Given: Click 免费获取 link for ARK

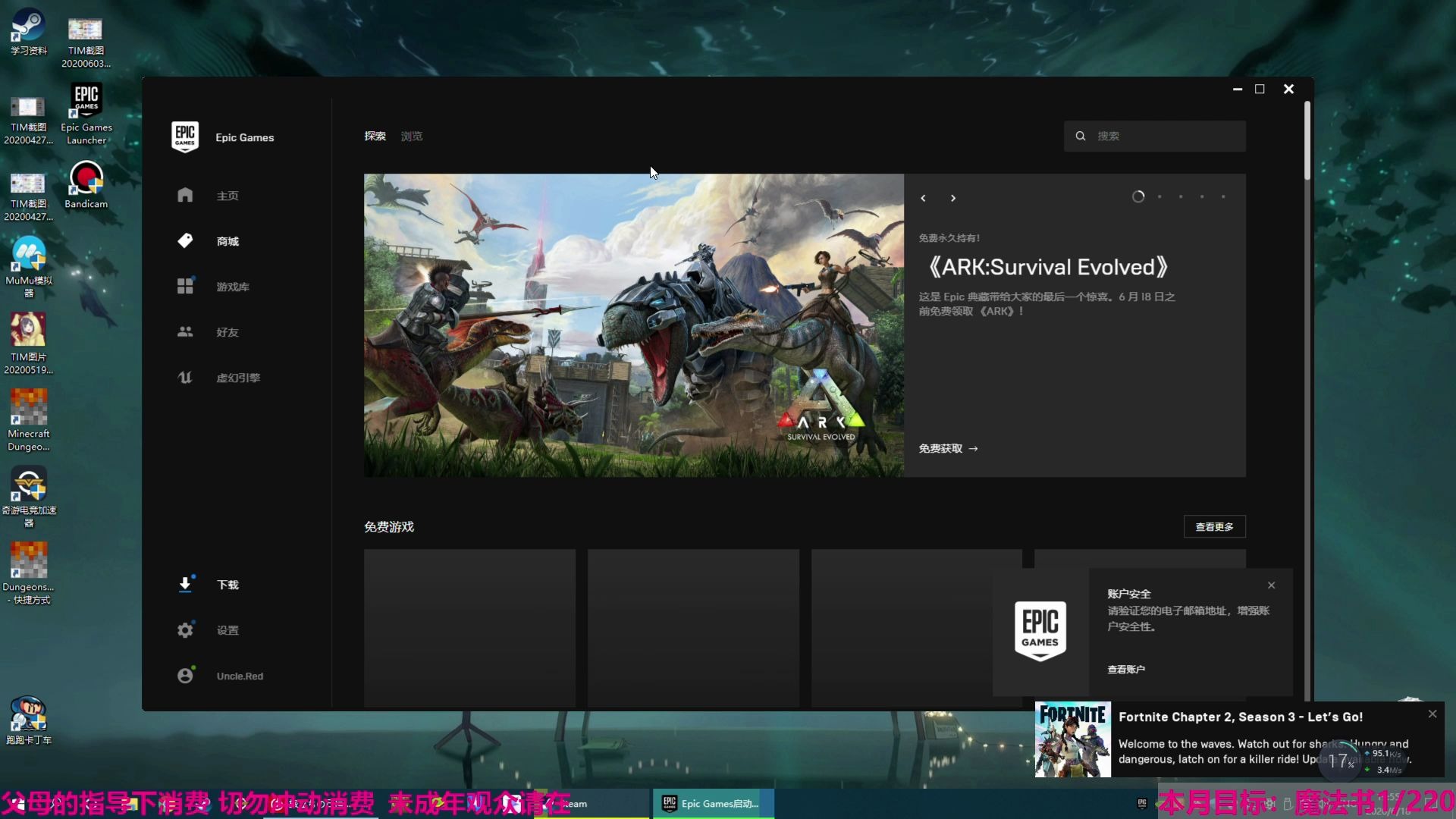Looking at the screenshot, I should (x=948, y=449).
